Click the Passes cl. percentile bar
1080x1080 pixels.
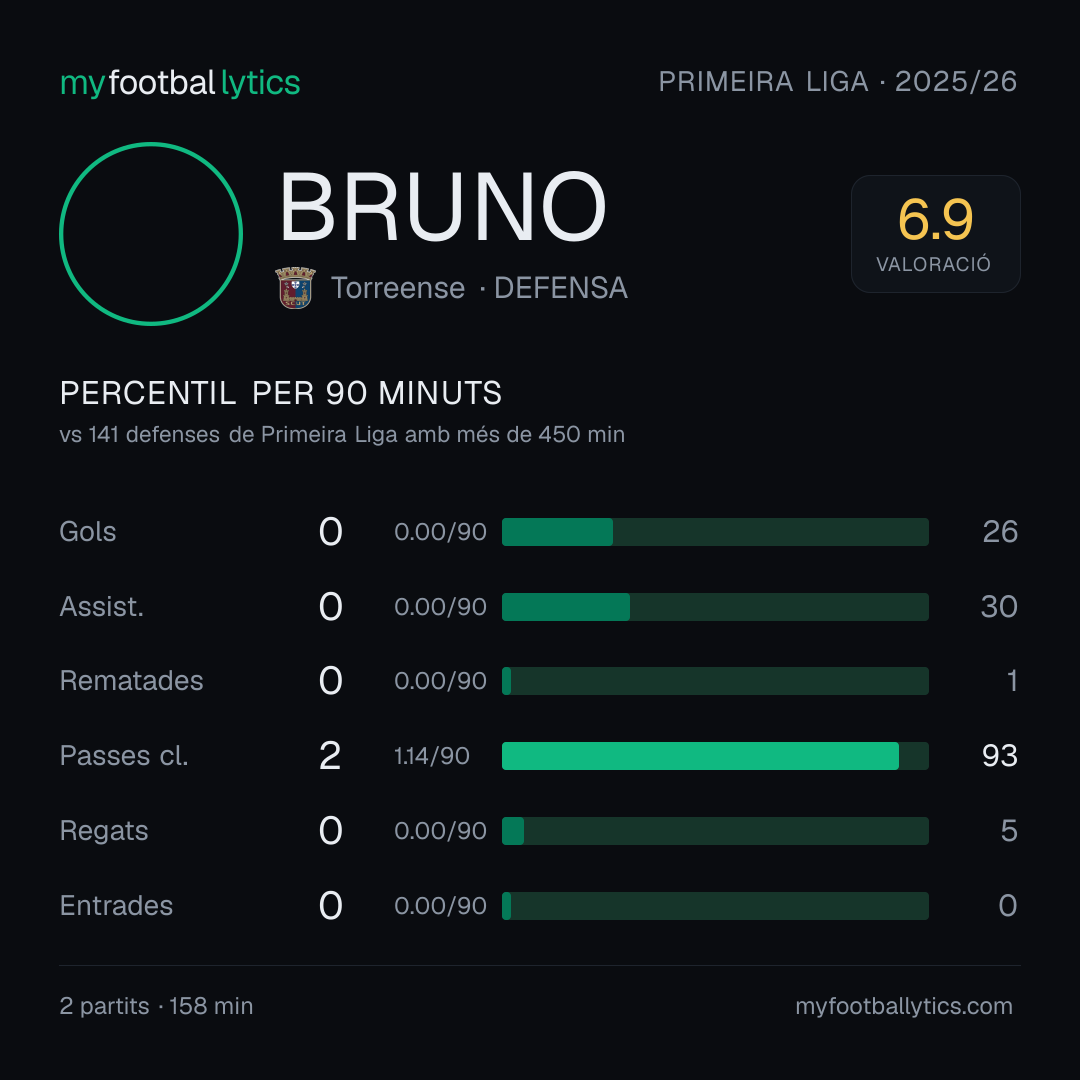coord(715,756)
